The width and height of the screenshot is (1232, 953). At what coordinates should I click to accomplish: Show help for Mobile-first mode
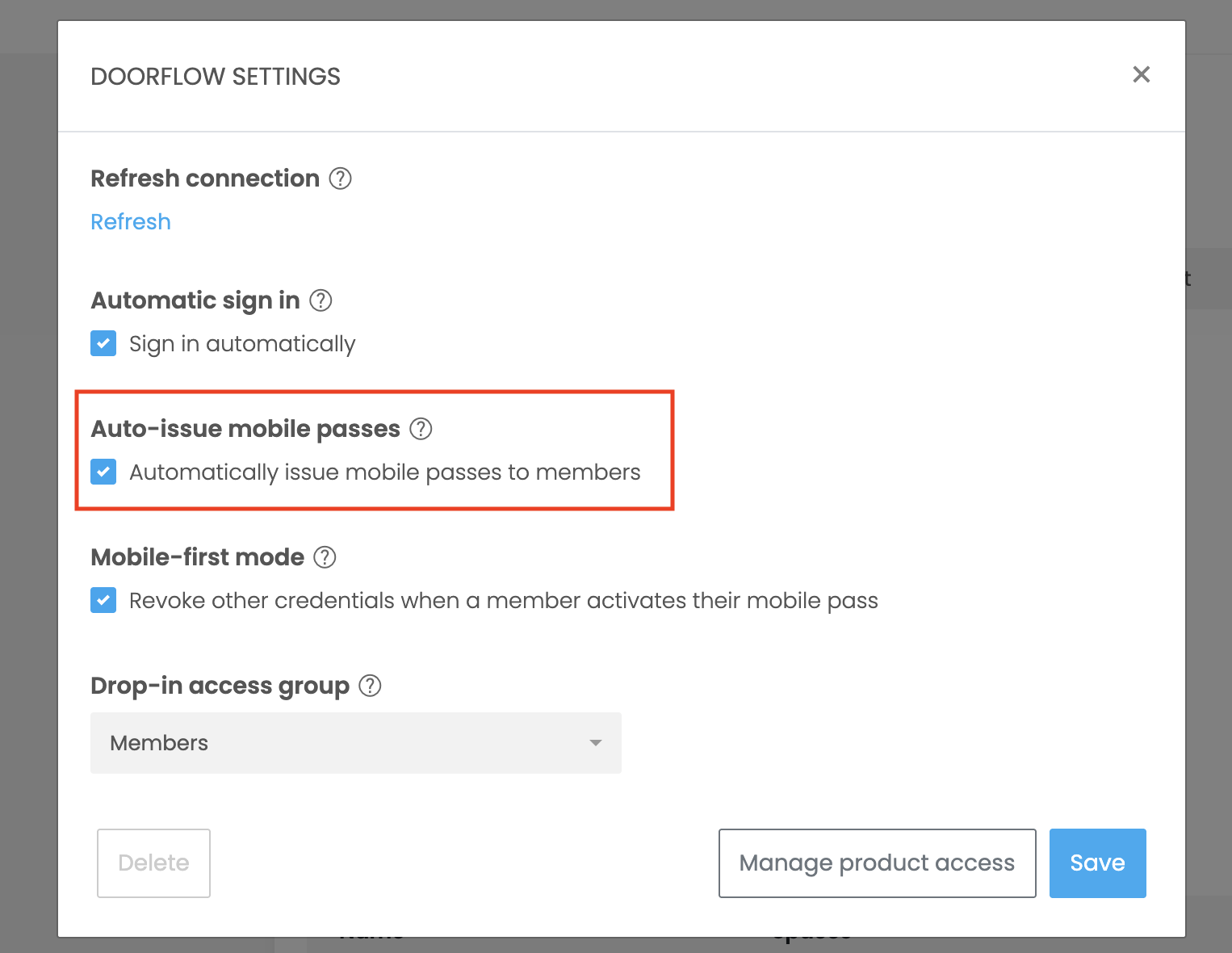coord(325,557)
